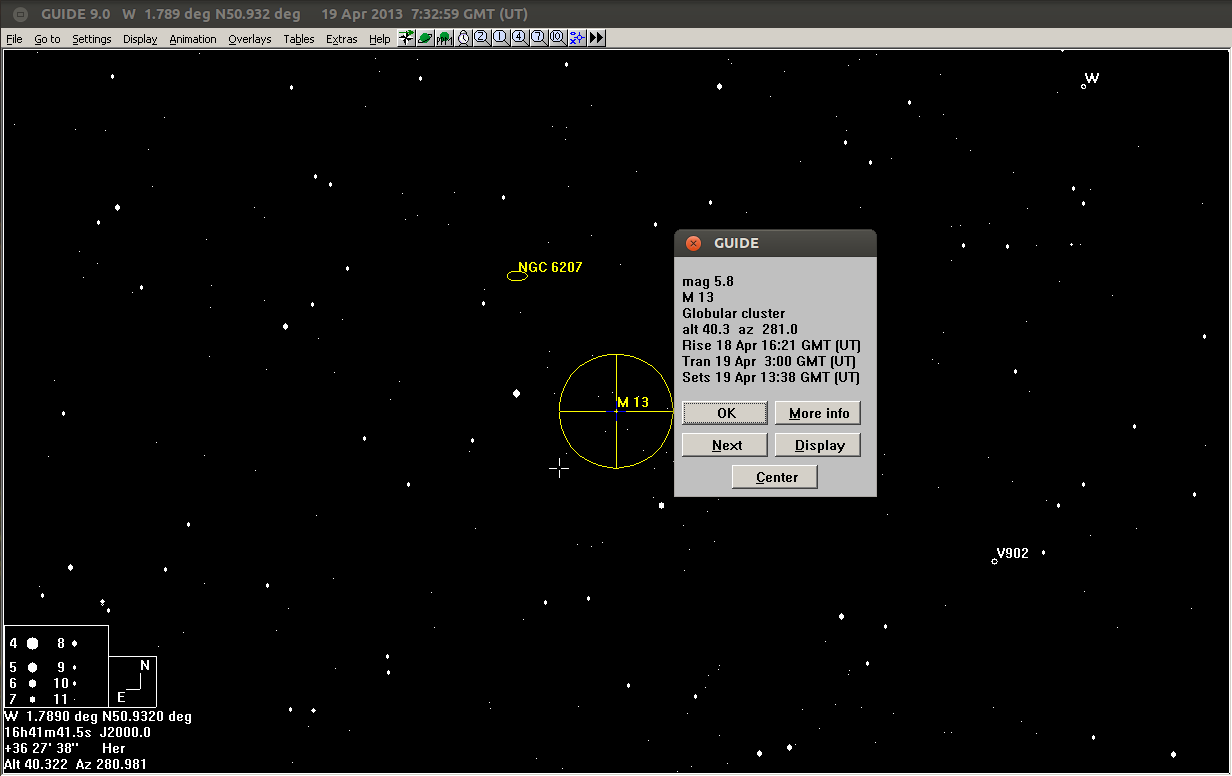Close the GUIDE info dialog

693,243
